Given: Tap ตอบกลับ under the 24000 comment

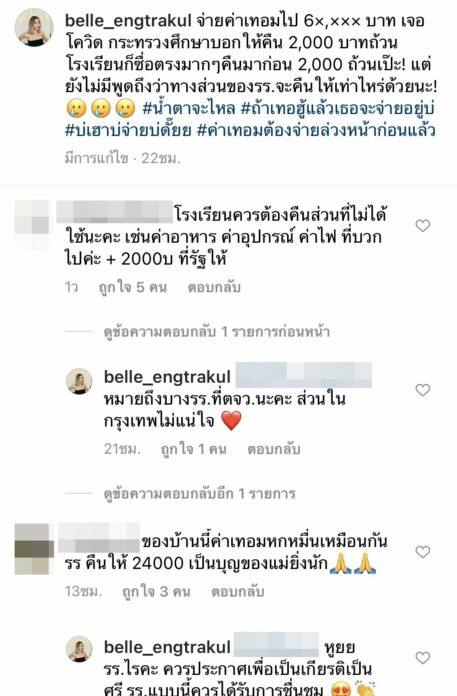Looking at the screenshot, I should point(237,592).
